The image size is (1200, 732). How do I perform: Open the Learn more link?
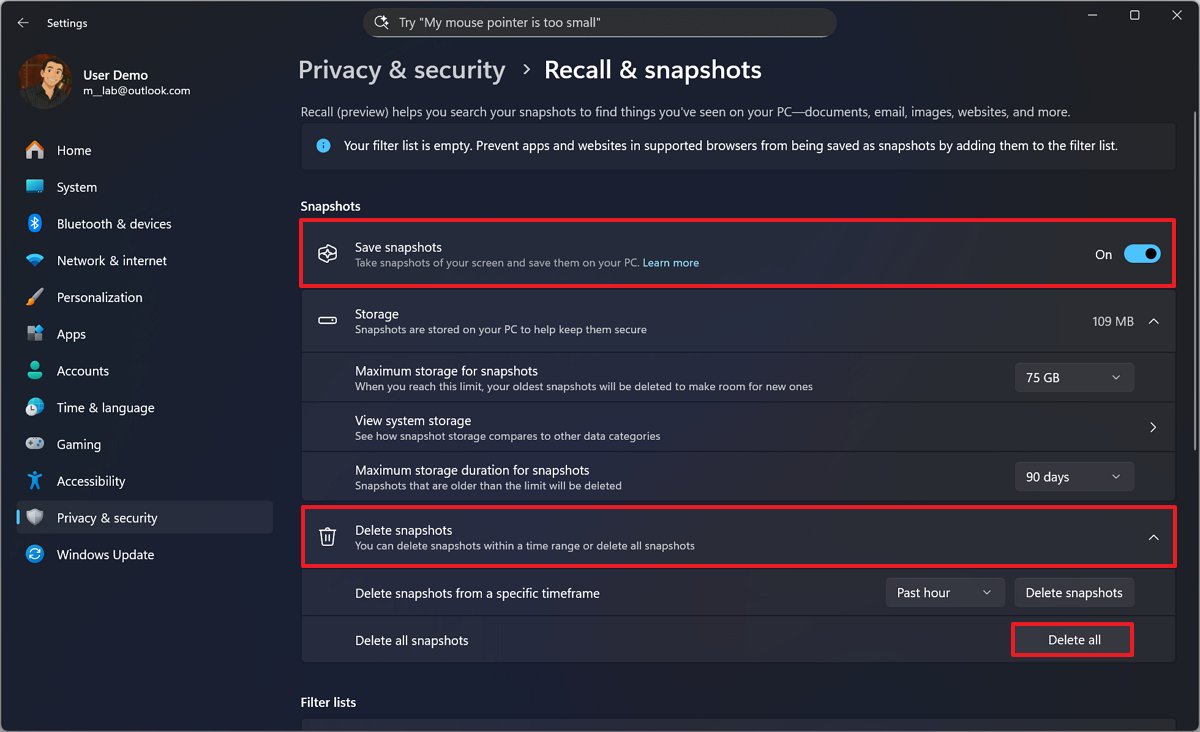[670, 262]
